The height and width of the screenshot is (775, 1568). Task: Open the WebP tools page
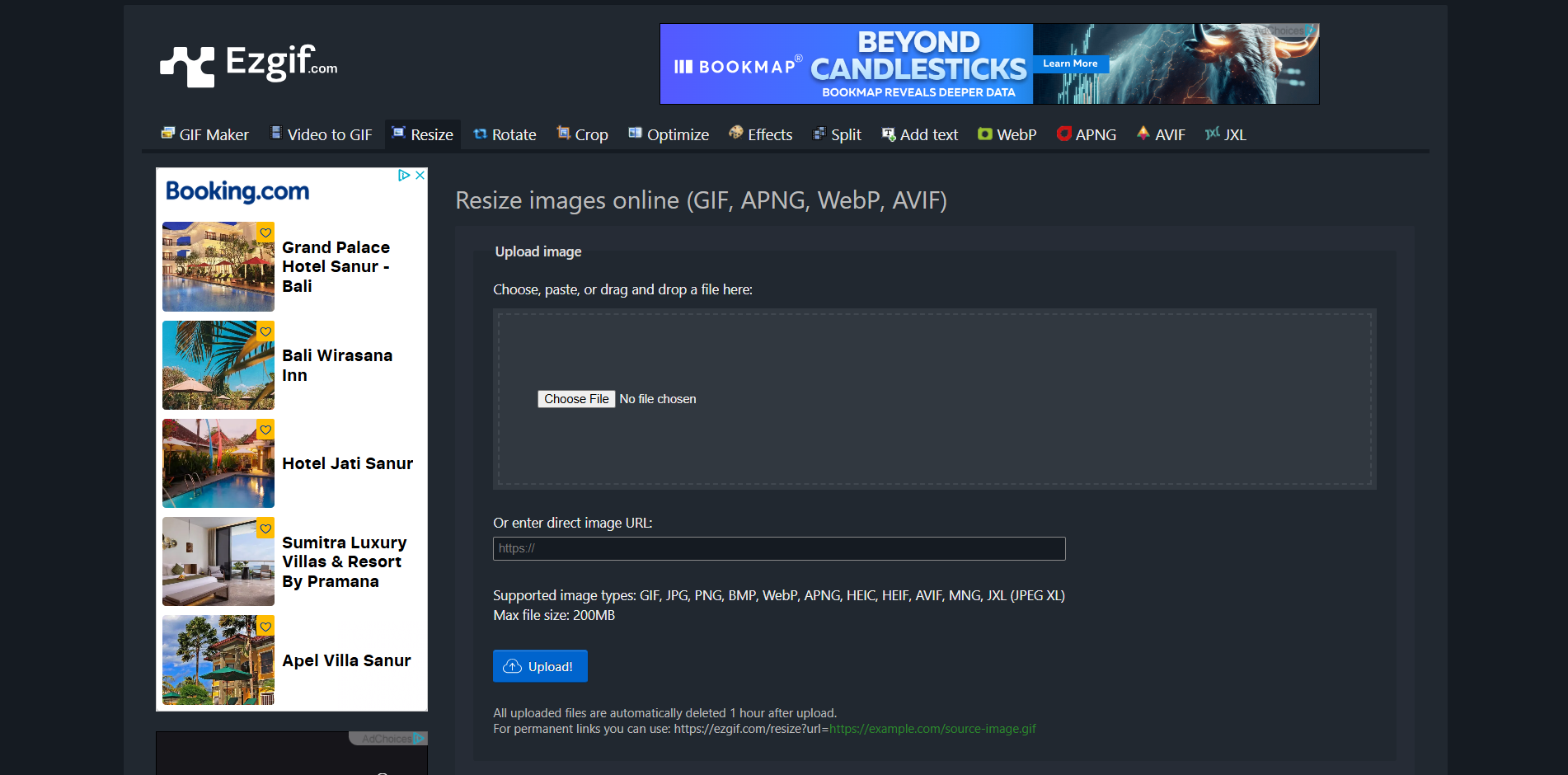coord(1007,134)
